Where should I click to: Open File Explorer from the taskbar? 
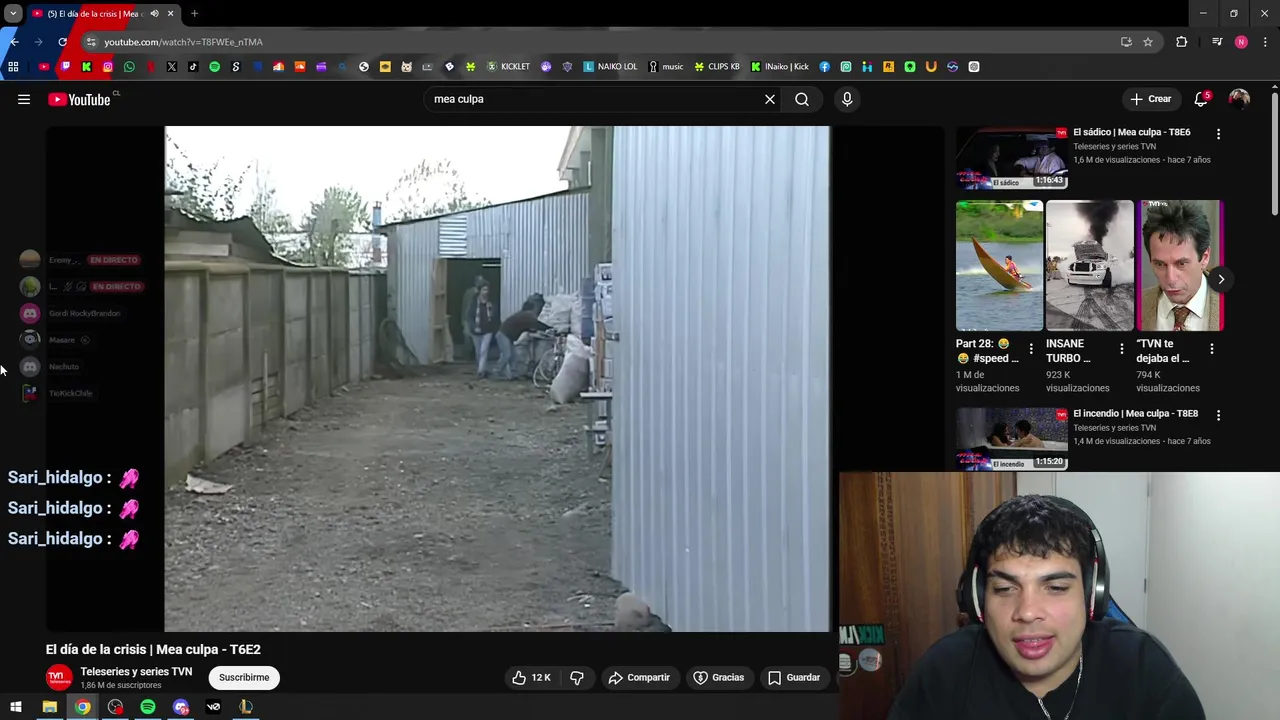click(49, 707)
